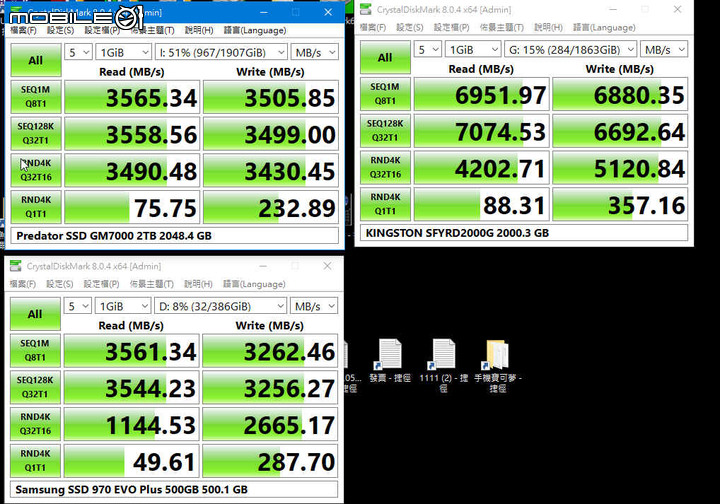Click CrystalDiskMark title icon in Samsung window
This screenshot has width=720, height=504.
pos(16,266)
